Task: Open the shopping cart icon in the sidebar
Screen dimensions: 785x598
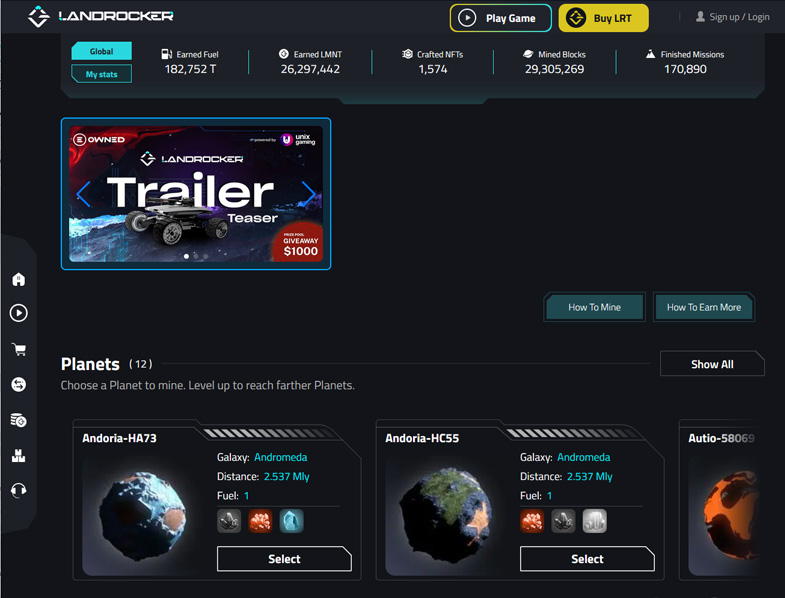Action: (x=19, y=349)
